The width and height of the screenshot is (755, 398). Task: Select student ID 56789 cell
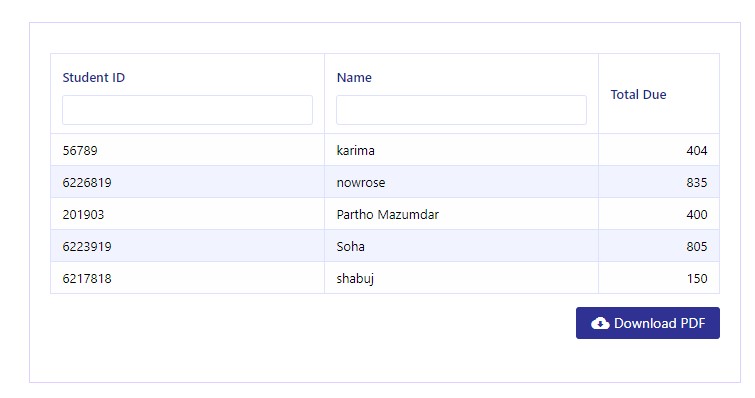[x=187, y=150]
